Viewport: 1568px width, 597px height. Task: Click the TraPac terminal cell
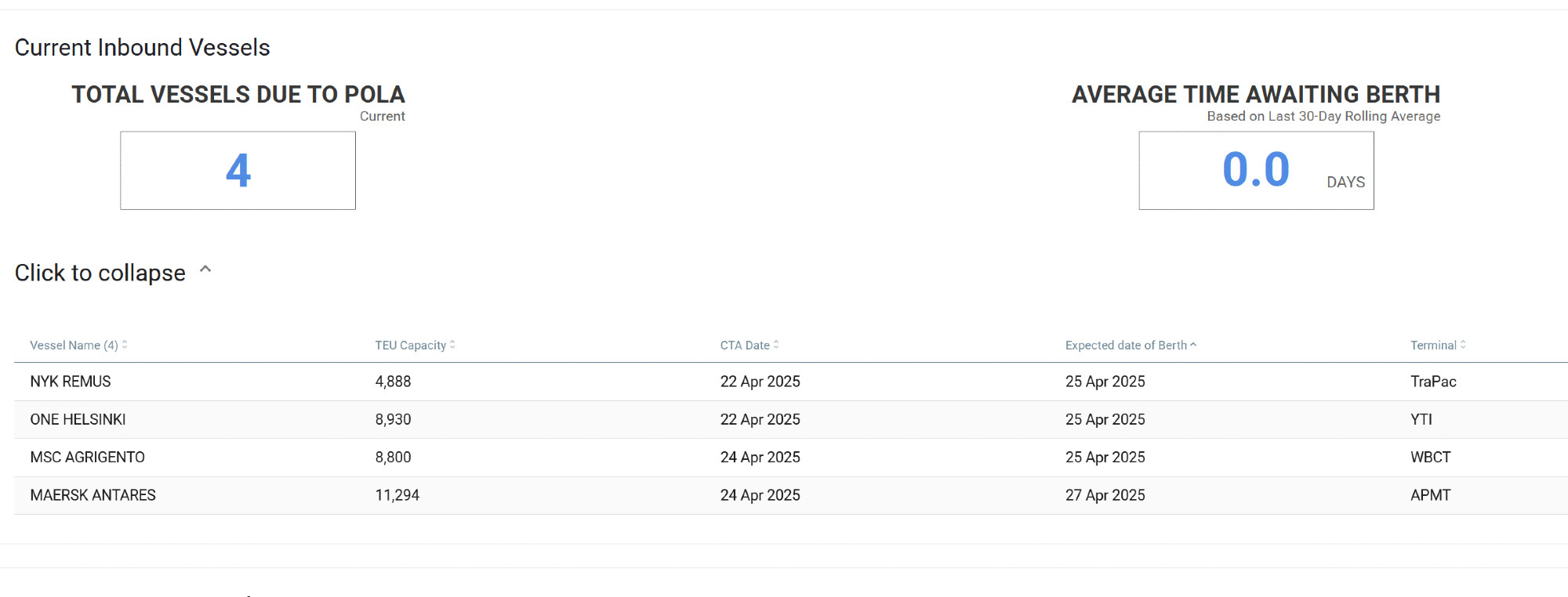coord(1433,382)
